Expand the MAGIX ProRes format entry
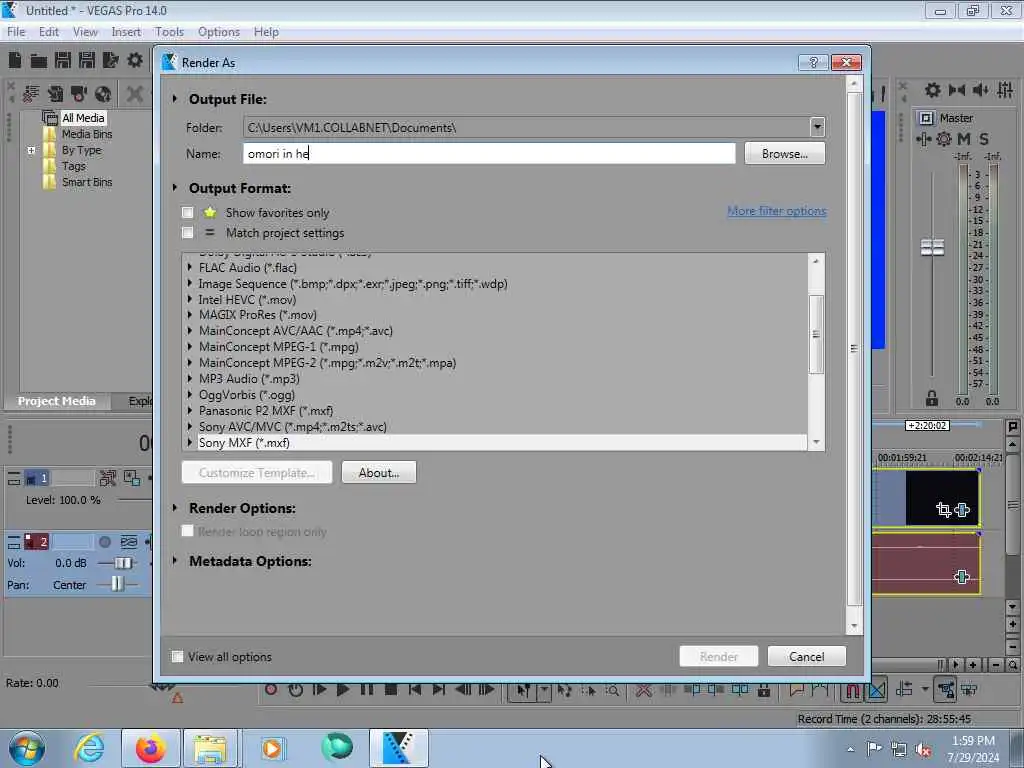The width and height of the screenshot is (1024, 768). [x=190, y=315]
